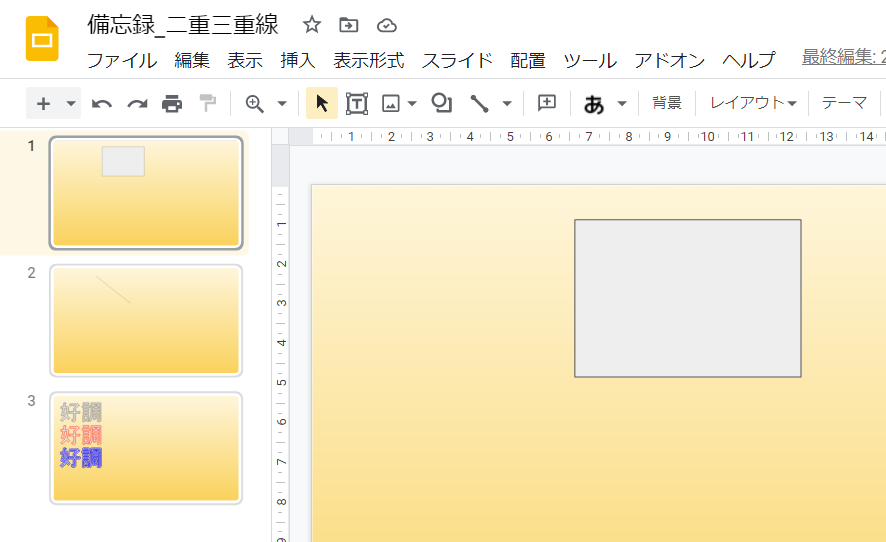Image resolution: width=886 pixels, height=542 pixels.
Task: Open the 表示形式 menu
Action: (x=368, y=60)
